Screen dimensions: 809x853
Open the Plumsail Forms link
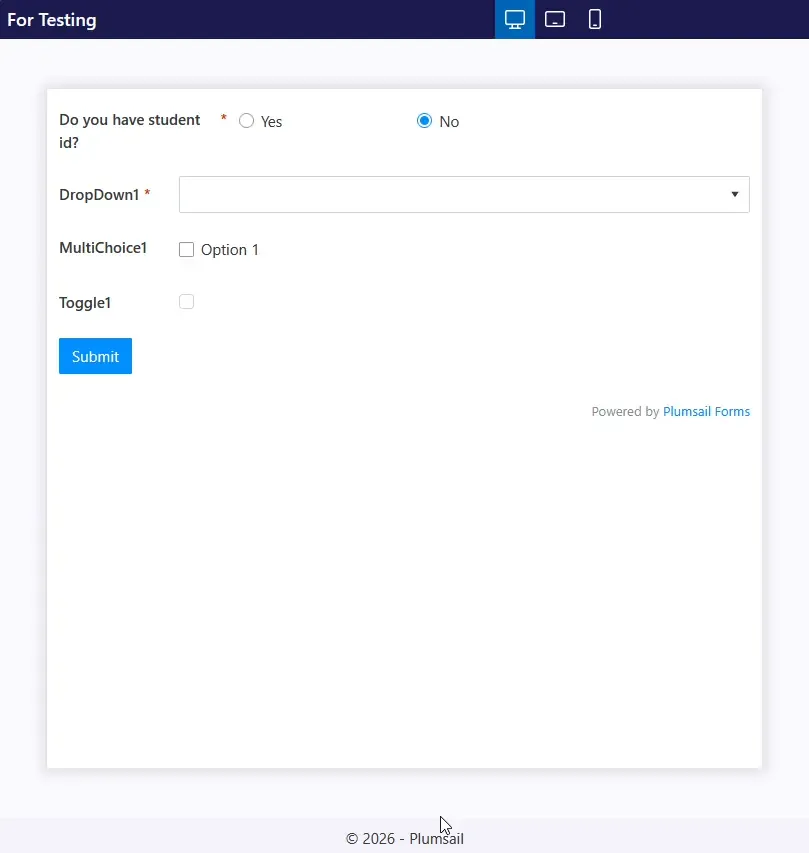[x=706, y=411]
